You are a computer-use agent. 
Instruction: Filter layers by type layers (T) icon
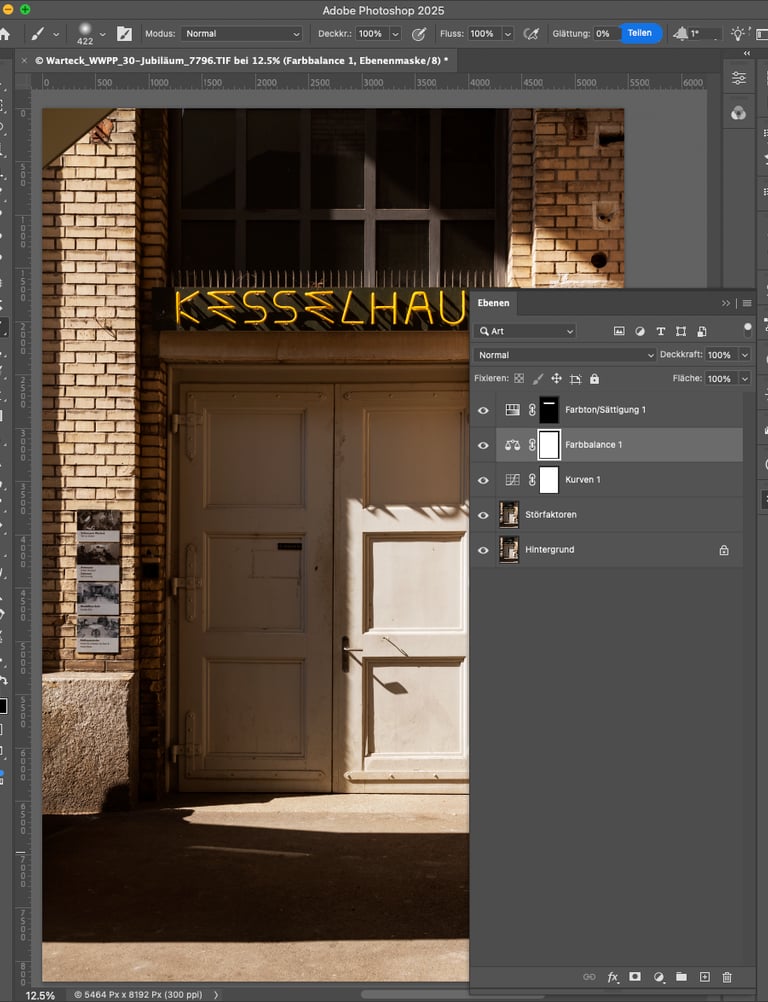(661, 331)
